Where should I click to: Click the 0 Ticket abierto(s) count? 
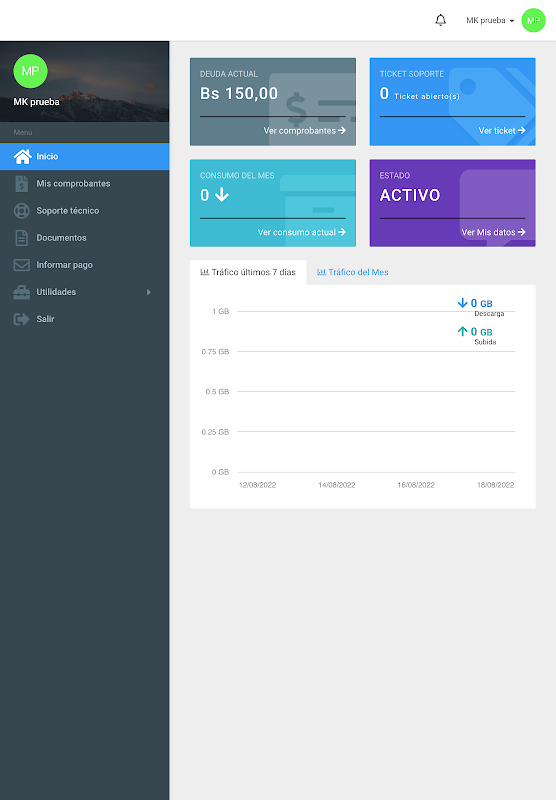419,94
